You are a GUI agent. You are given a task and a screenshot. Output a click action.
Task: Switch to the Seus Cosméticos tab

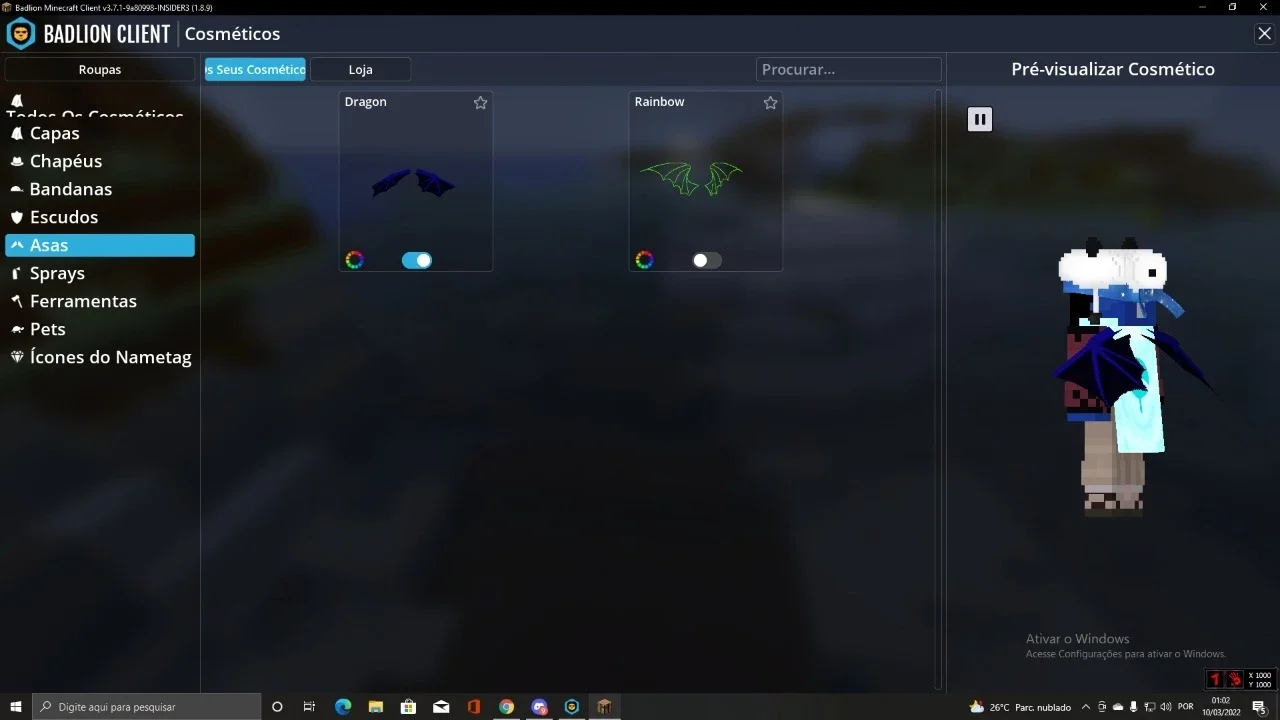point(255,69)
